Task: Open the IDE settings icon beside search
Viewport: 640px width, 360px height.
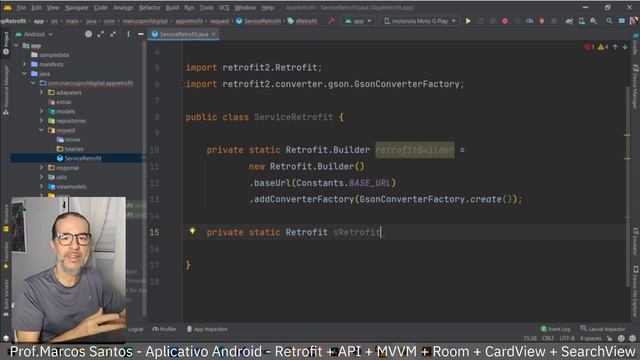Action: (x=621, y=21)
